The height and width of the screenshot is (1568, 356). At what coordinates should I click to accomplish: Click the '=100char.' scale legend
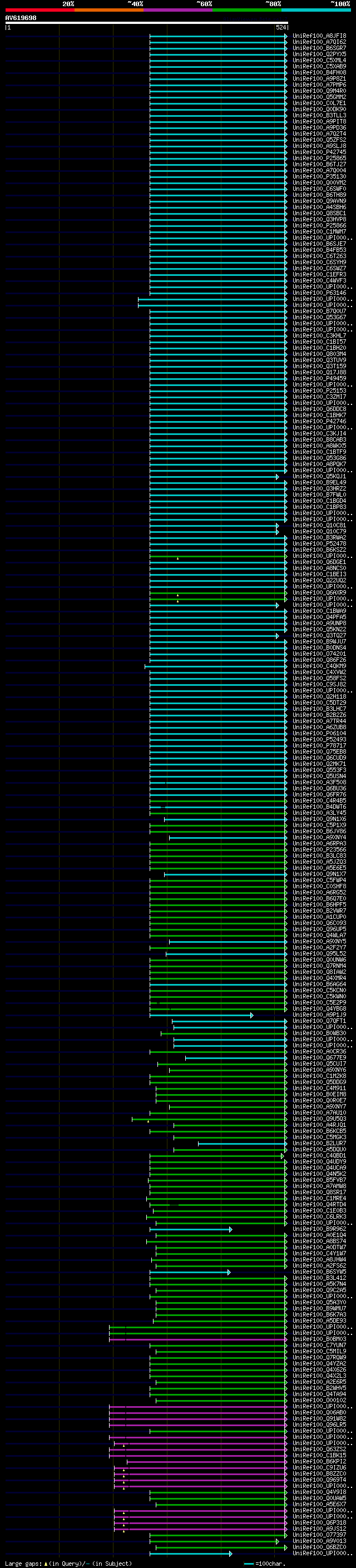pos(265,1564)
